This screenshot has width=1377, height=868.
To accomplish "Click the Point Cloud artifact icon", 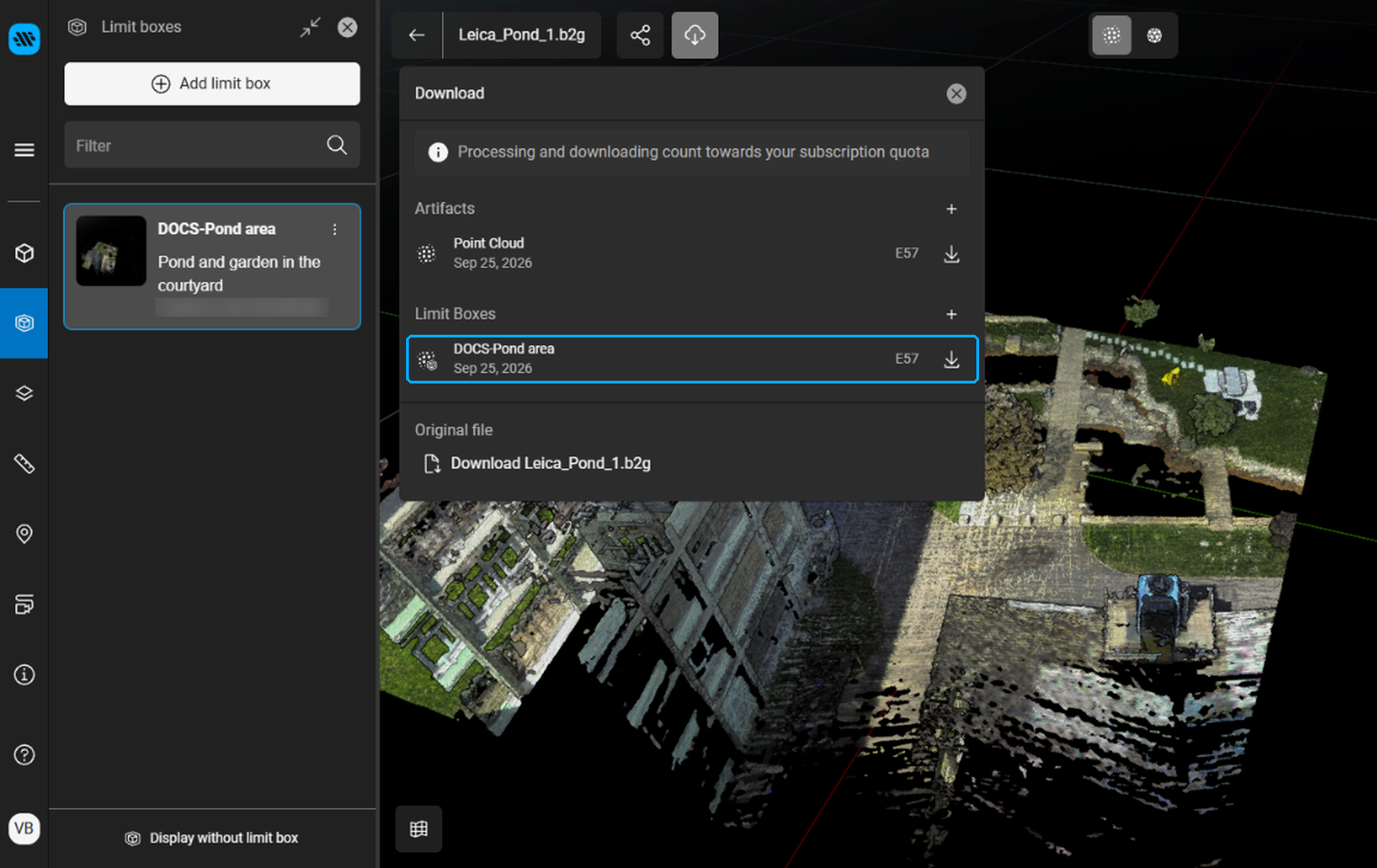I will pyautogui.click(x=427, y=254).
